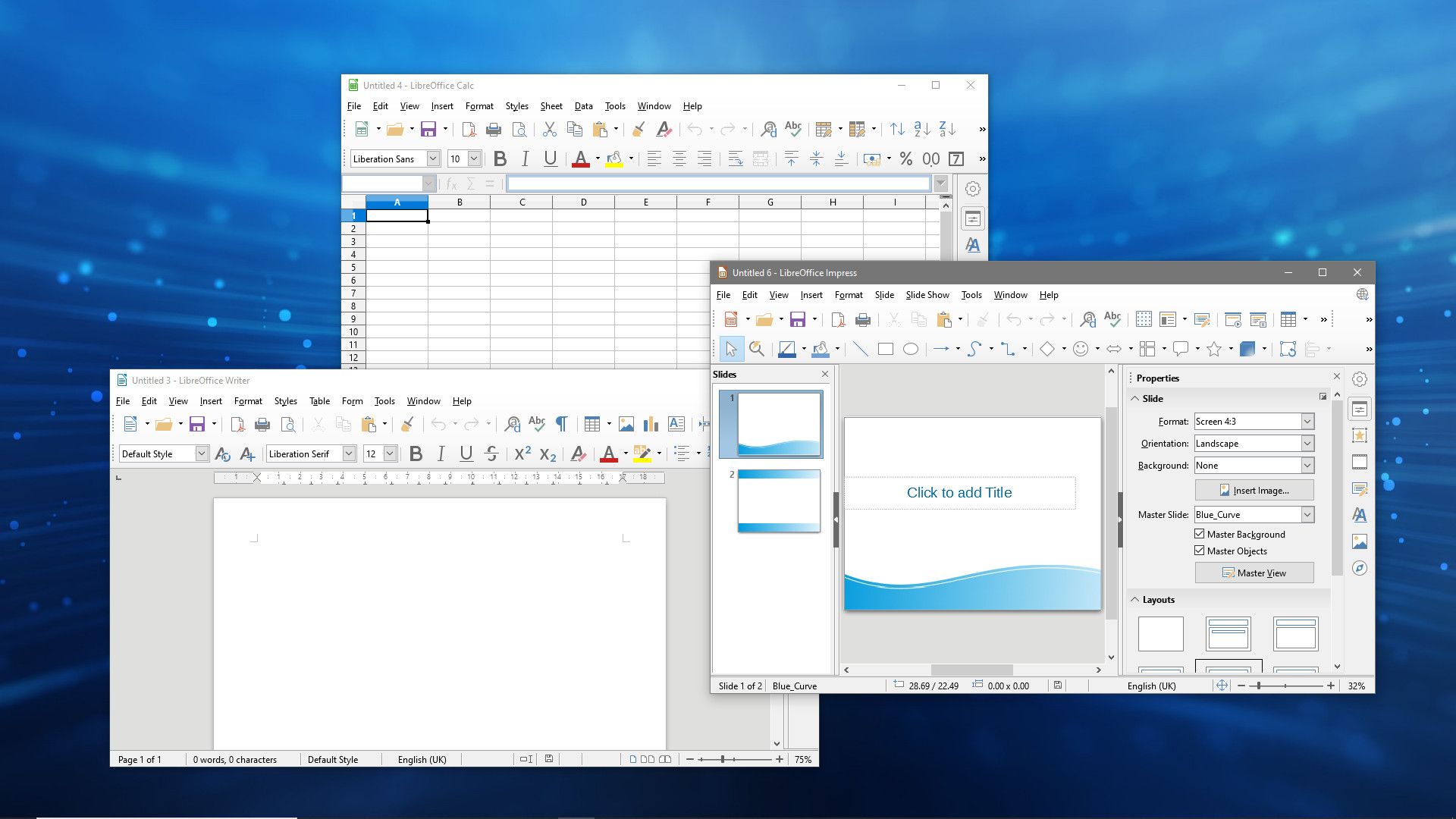This screenshot has width=1456, height=819.
Task: Click the Insert Image button
Action: coord(1254,490)
